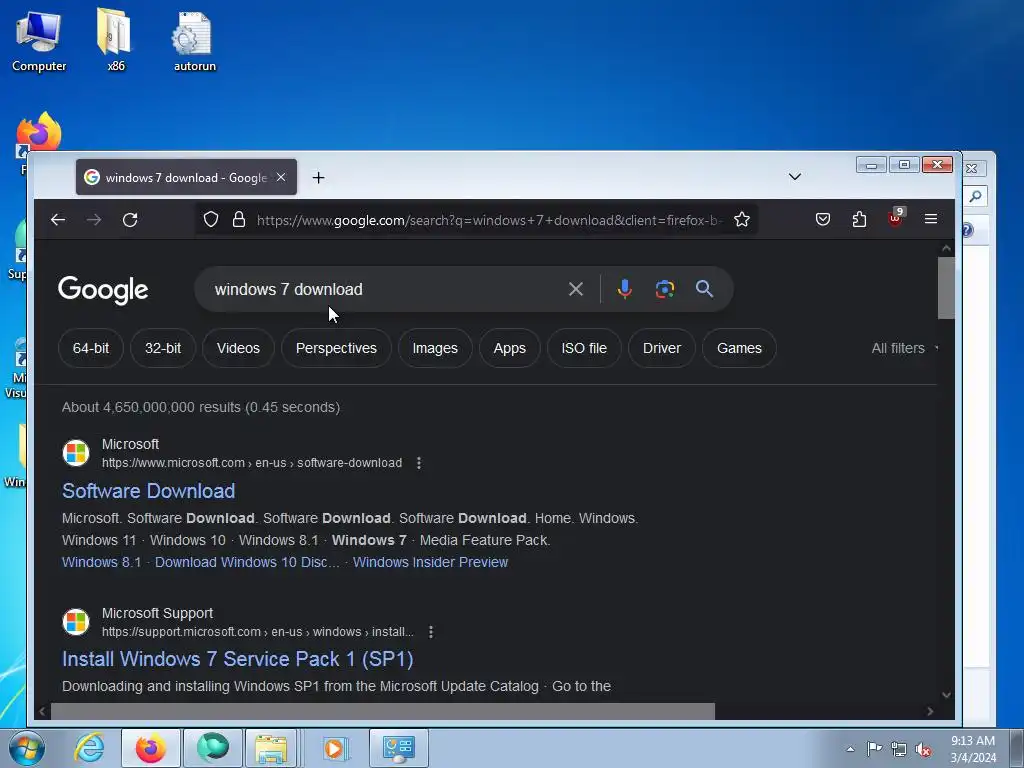Open Windows Insider Preview sitelink

coord(430,562)
